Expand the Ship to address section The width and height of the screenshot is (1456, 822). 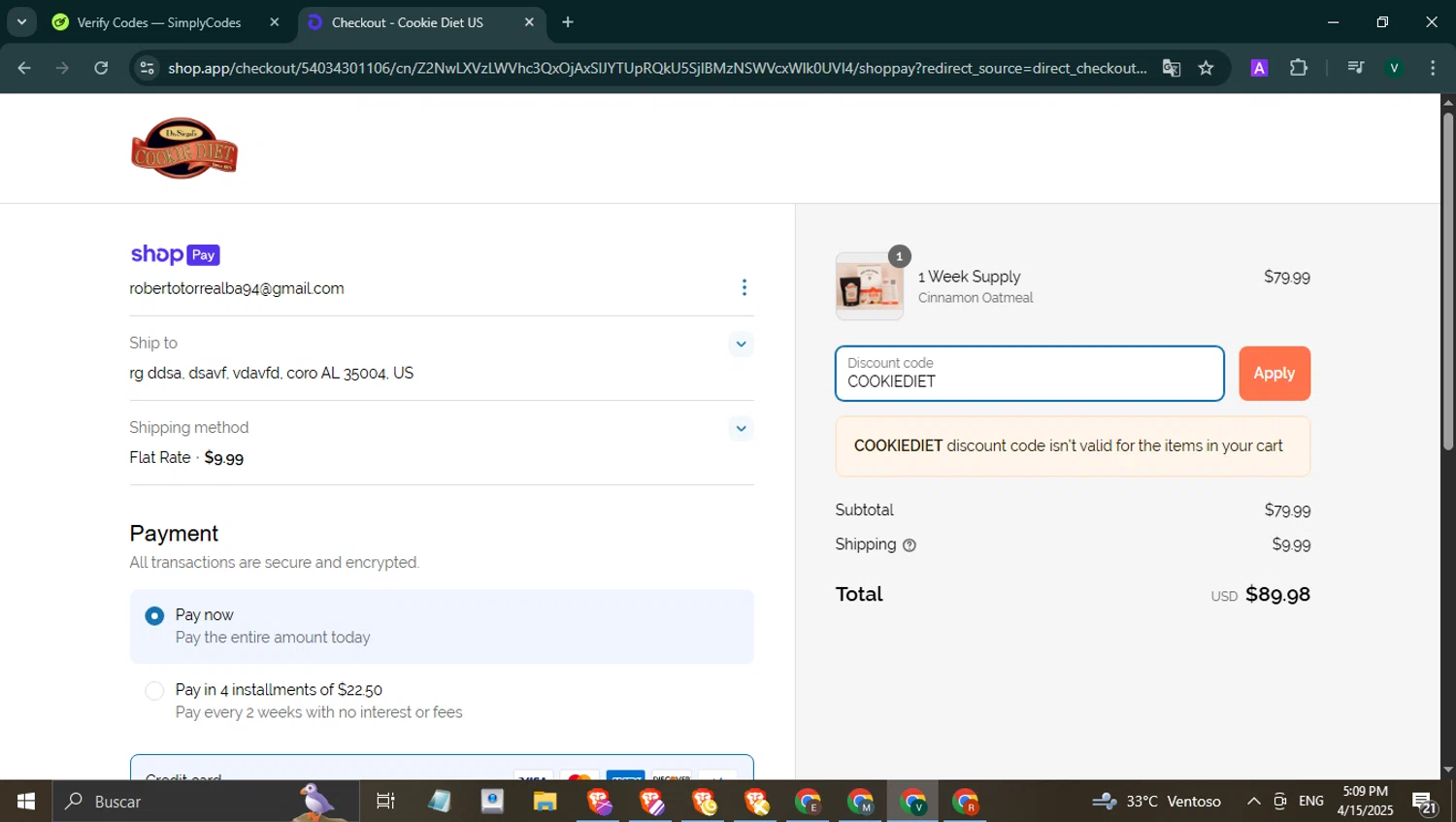pos(741,344)
